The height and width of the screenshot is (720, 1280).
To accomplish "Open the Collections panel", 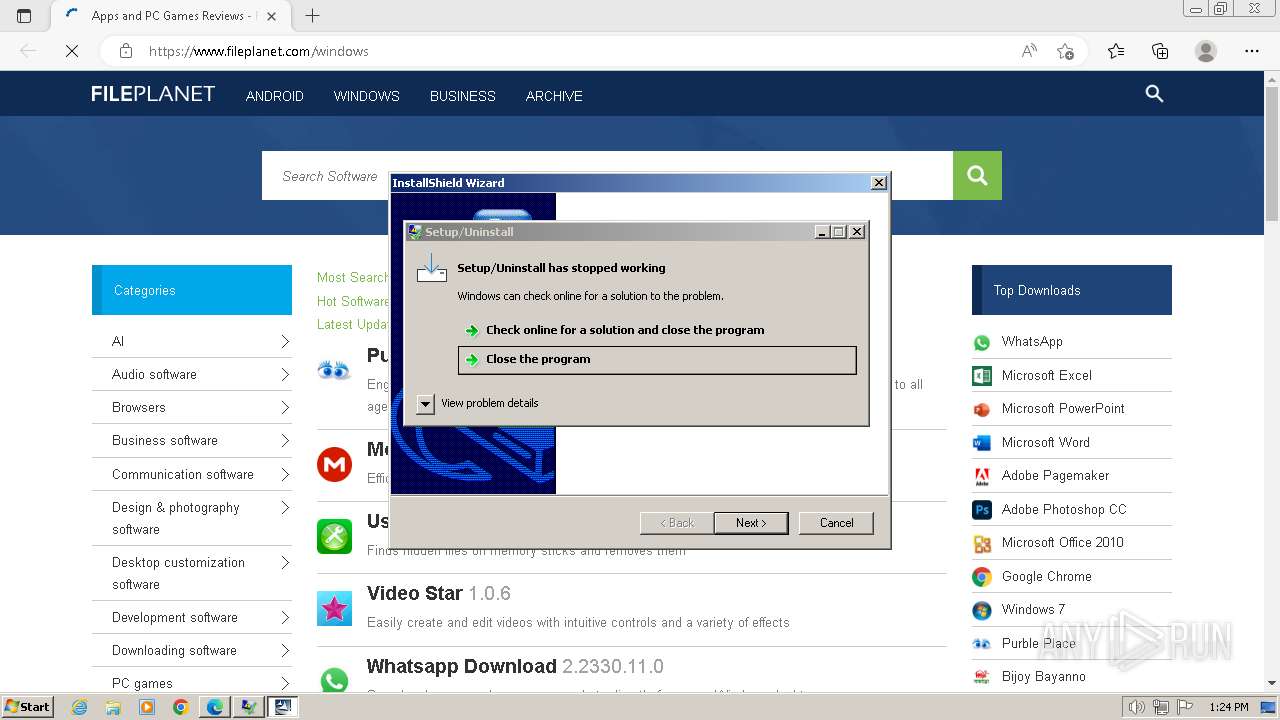I will [x=1160, y=51].
